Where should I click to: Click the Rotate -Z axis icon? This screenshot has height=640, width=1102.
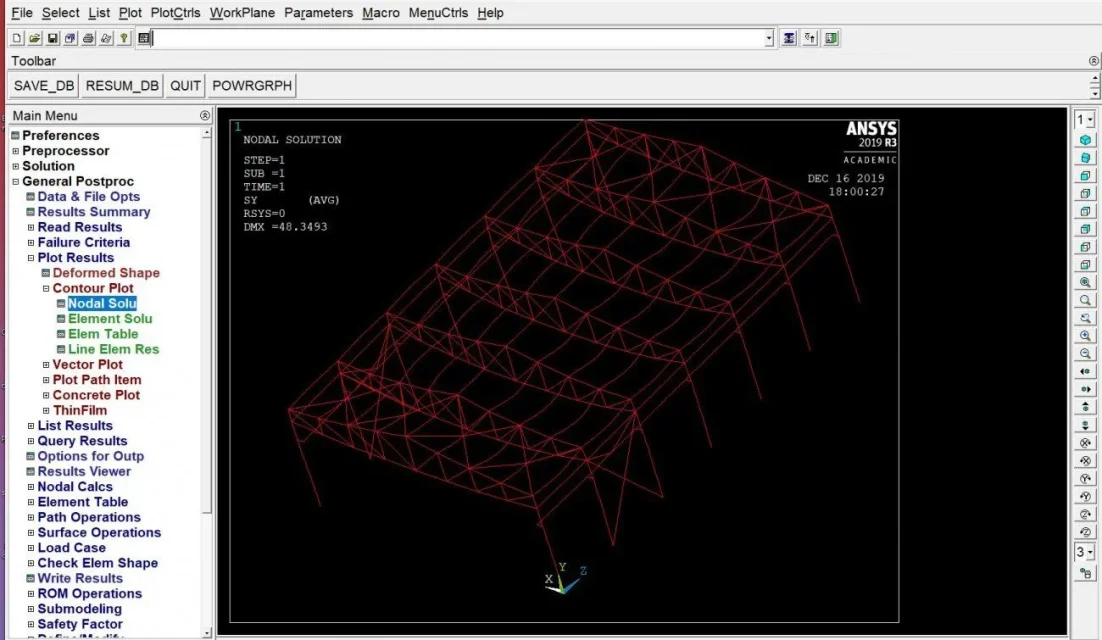tap(1085, 533)
